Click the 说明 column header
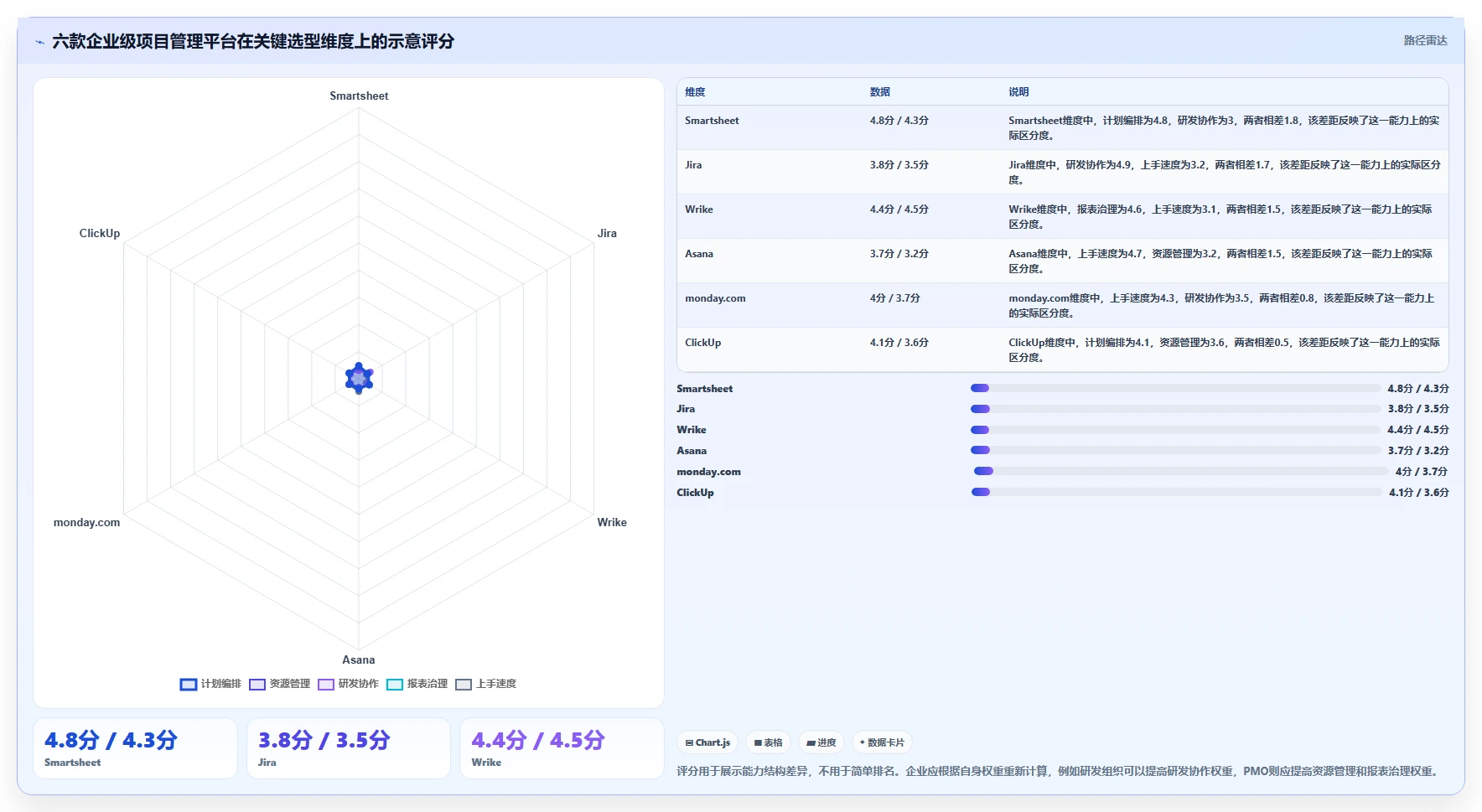The width and height of the screenshot is (1482, 812). (1018, 92)
